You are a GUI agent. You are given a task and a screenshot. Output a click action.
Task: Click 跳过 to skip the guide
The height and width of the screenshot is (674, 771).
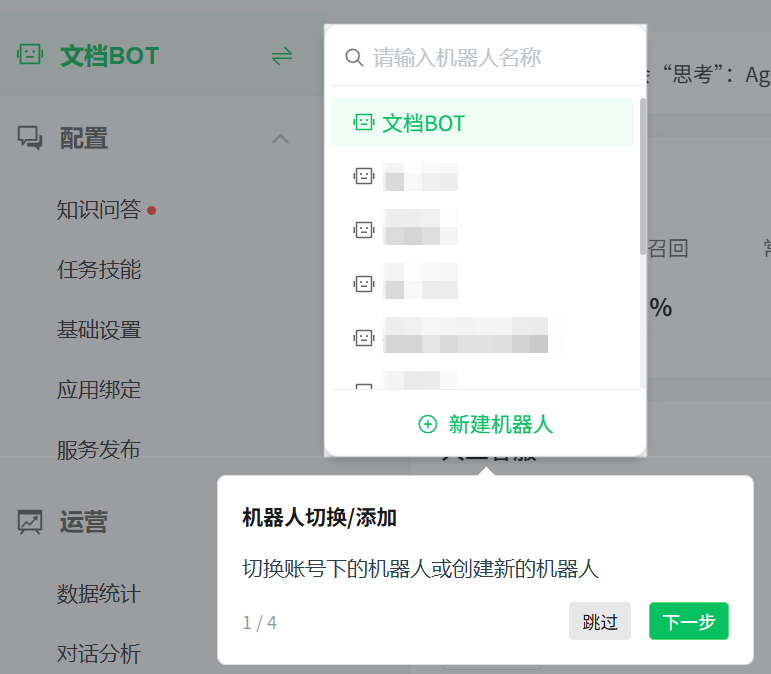[x=600, y=621]
